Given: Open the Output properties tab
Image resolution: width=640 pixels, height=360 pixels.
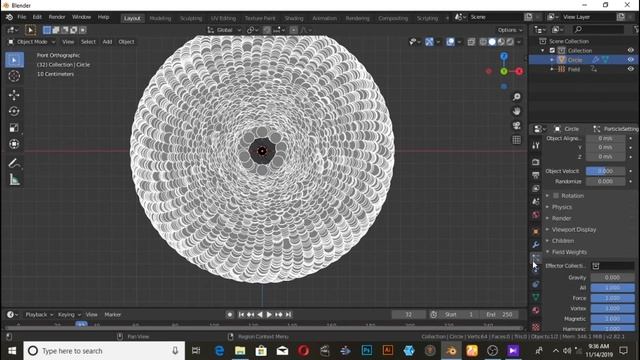Looking at the screenshot, I should click(x=536, y=175).
